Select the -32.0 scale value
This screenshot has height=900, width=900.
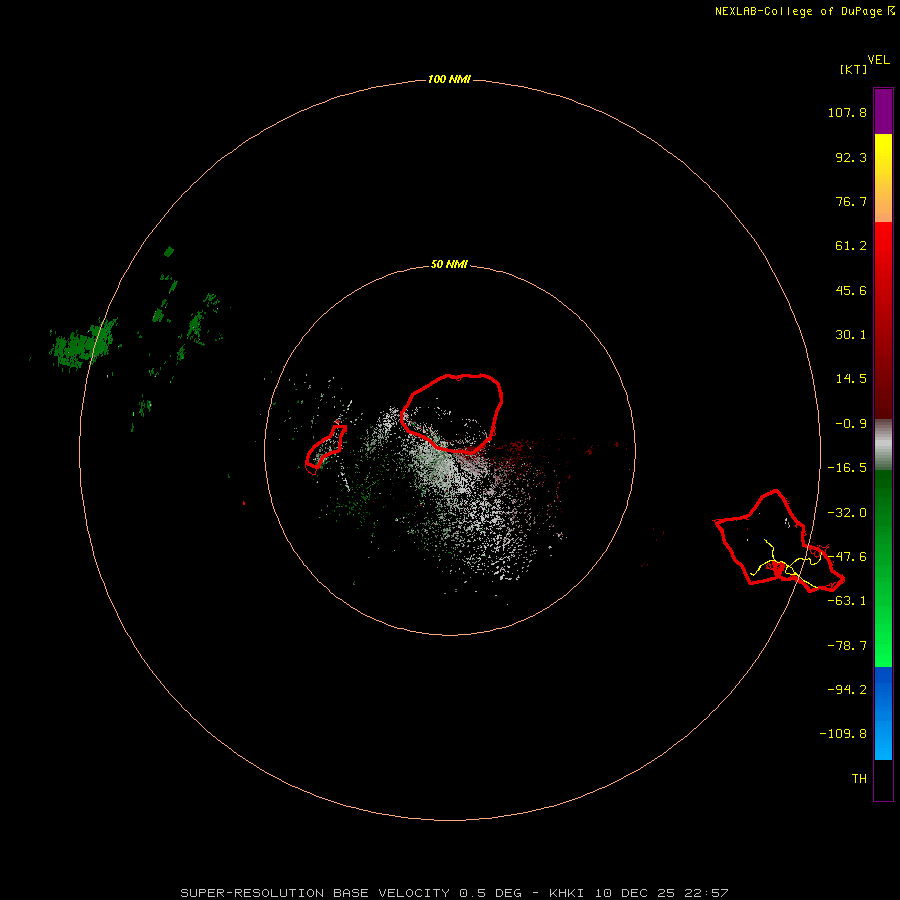pos(847,513)
